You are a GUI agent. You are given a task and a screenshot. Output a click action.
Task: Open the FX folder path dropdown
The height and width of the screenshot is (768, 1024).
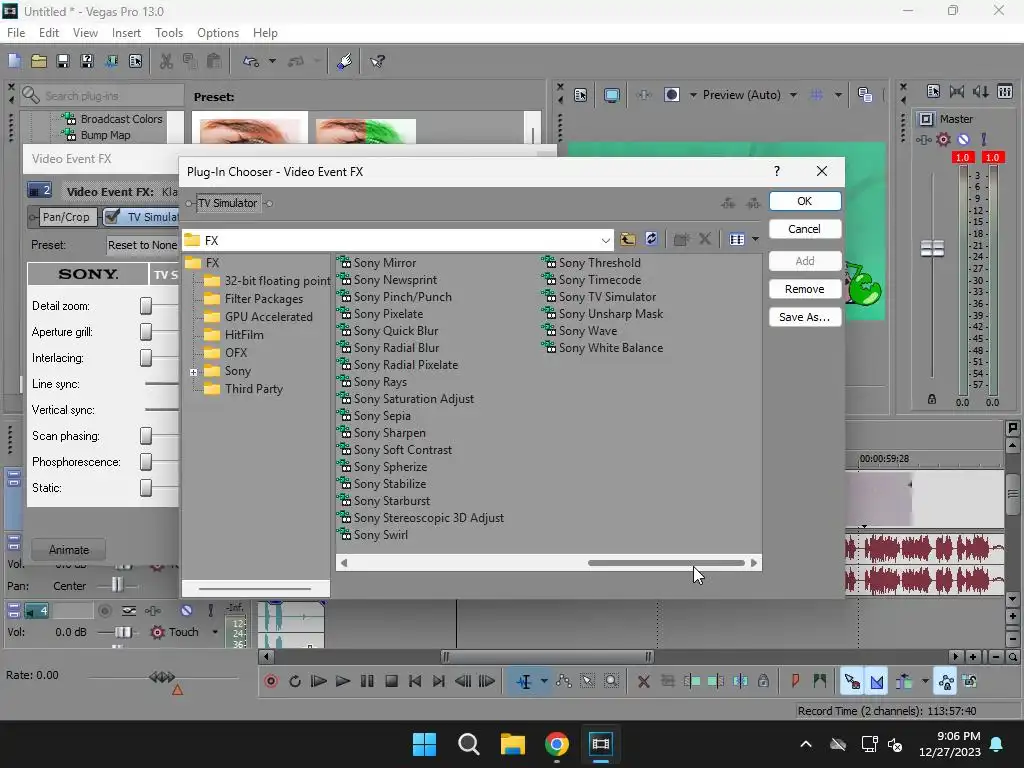tap(605, 240)
